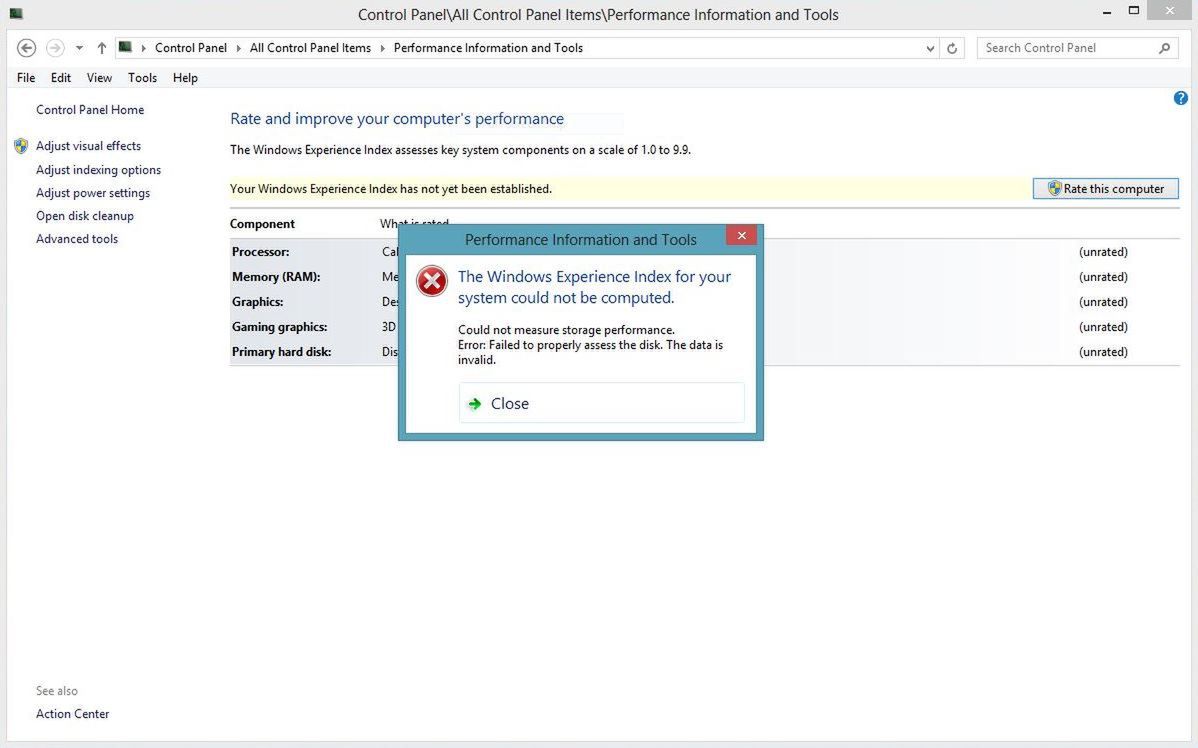Maximize the Control Panel window
The height and width of the screenshot is (748, 1198).
coord(1134,11)
